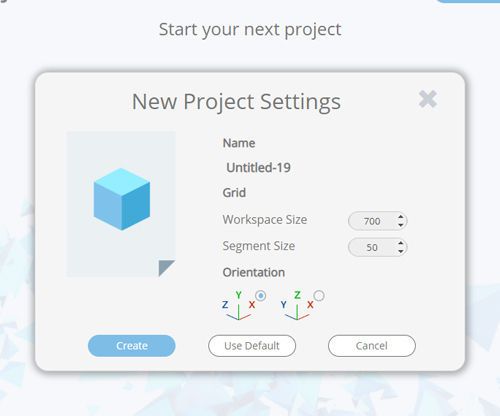Select the Y-up orientation radio button
Viewport: 500px width, 416px height.
click(x=261, y=296)
